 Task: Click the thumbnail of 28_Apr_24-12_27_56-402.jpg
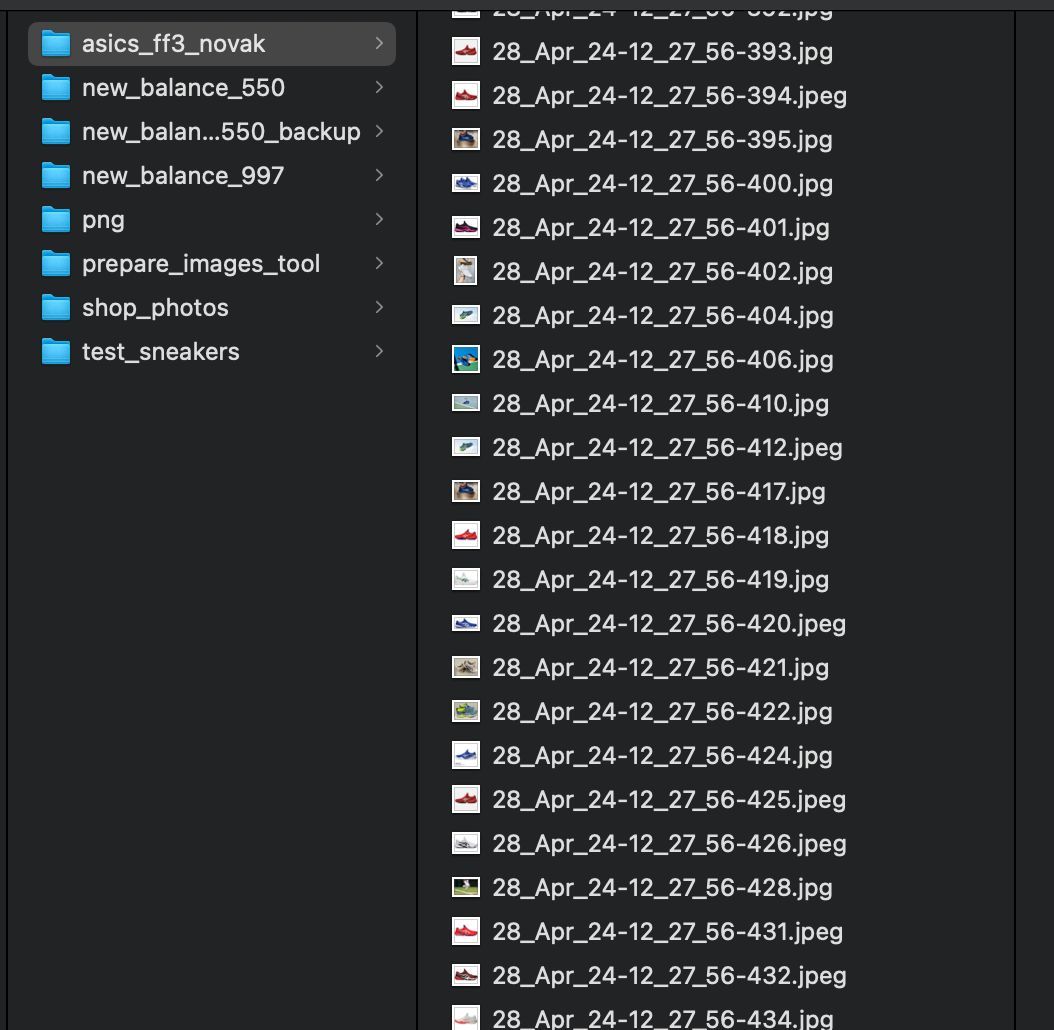(466, 271)
